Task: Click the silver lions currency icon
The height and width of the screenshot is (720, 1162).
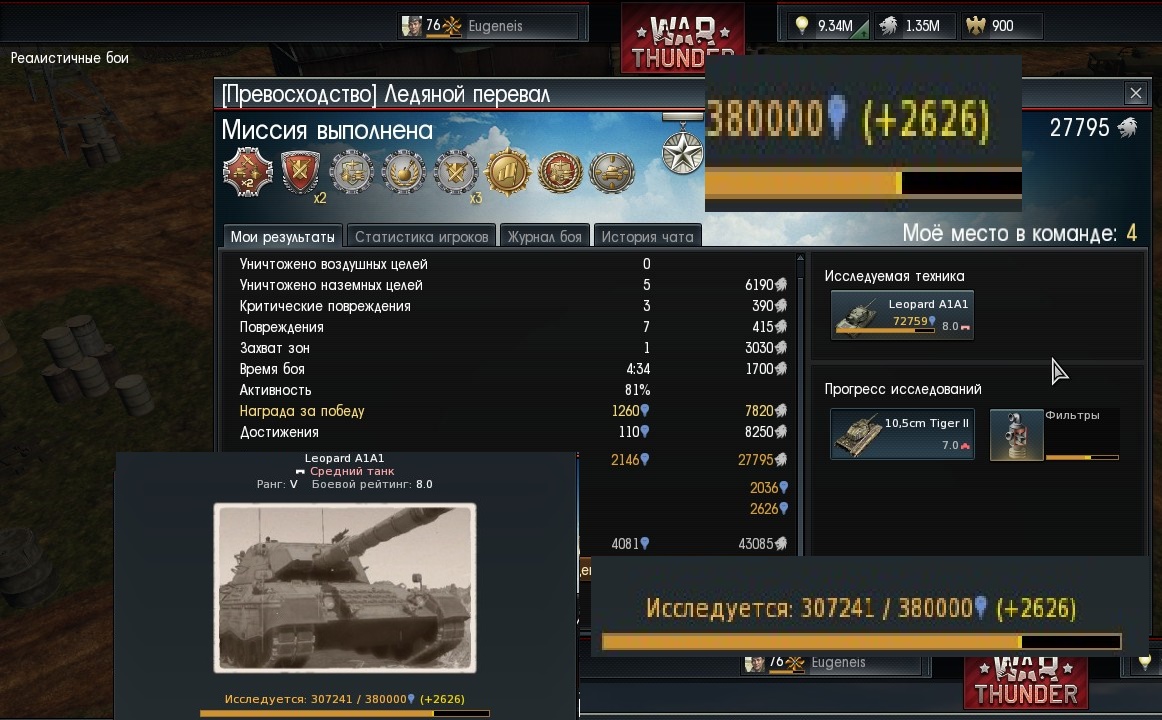Action: click(888, 26)
